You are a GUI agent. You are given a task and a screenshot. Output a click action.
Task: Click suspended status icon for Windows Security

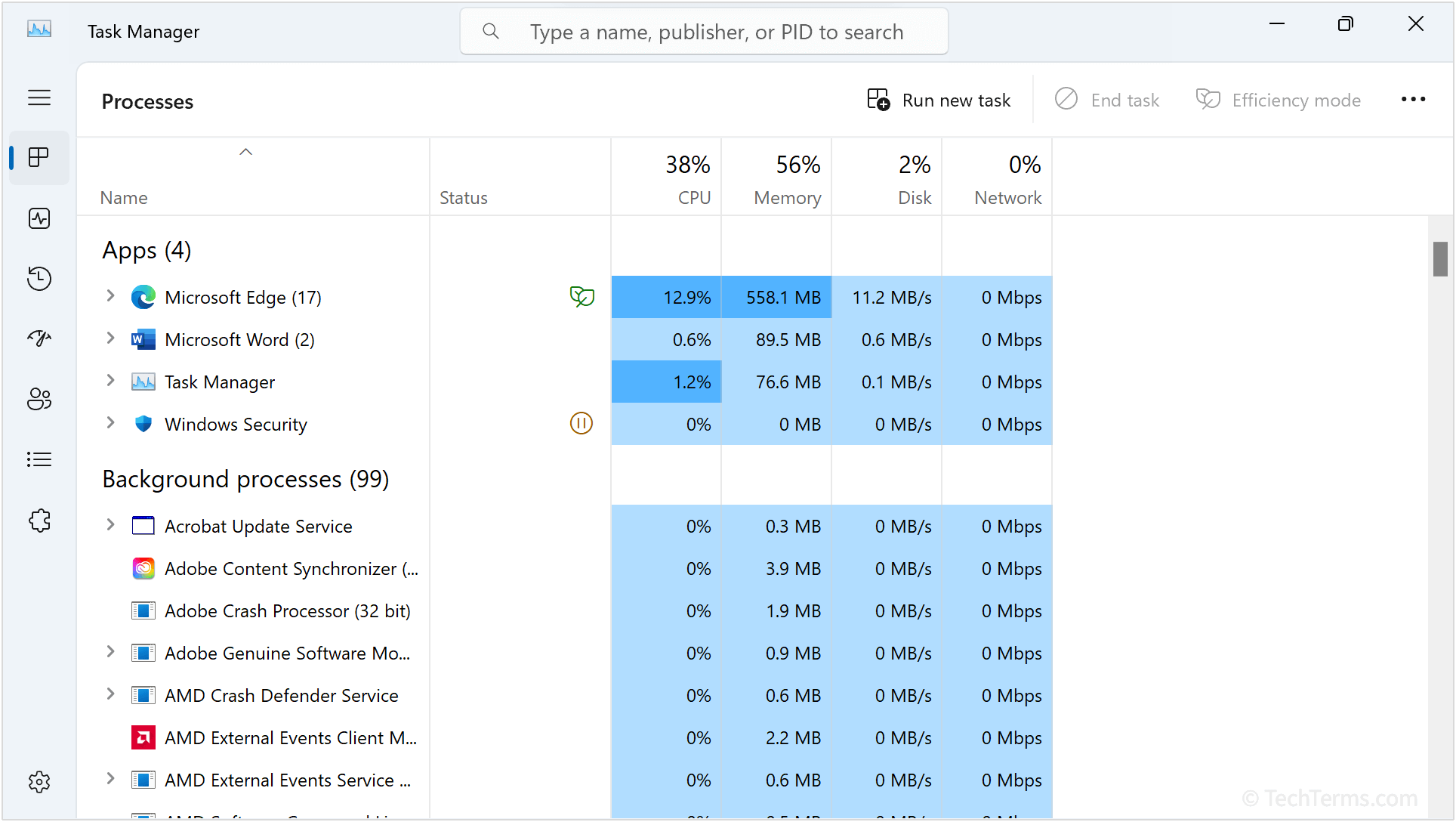click(581, 423)
